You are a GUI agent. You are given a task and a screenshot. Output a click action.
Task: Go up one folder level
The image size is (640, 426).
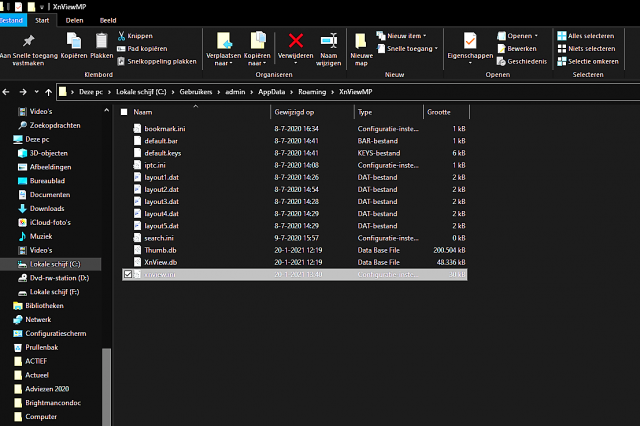click(49, 92)
